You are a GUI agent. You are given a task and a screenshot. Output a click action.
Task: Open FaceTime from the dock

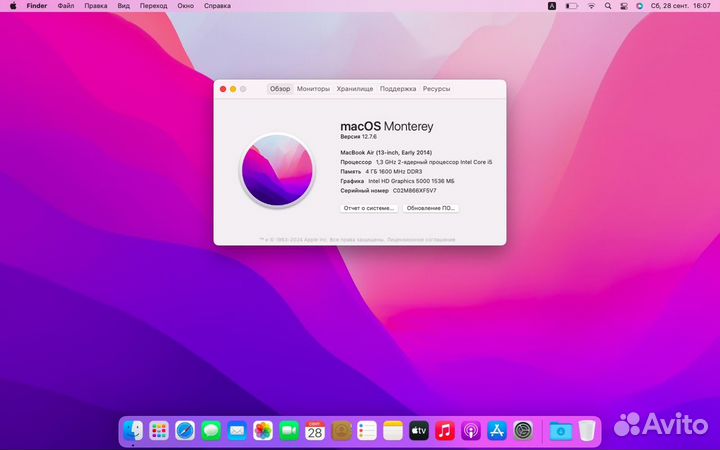pos(289,431)
